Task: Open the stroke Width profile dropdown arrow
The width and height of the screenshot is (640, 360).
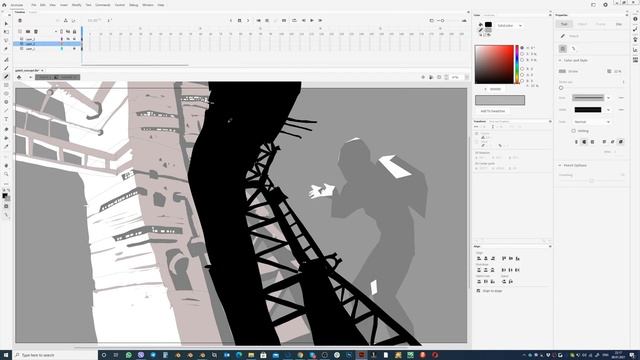Action: click(608, 110)
